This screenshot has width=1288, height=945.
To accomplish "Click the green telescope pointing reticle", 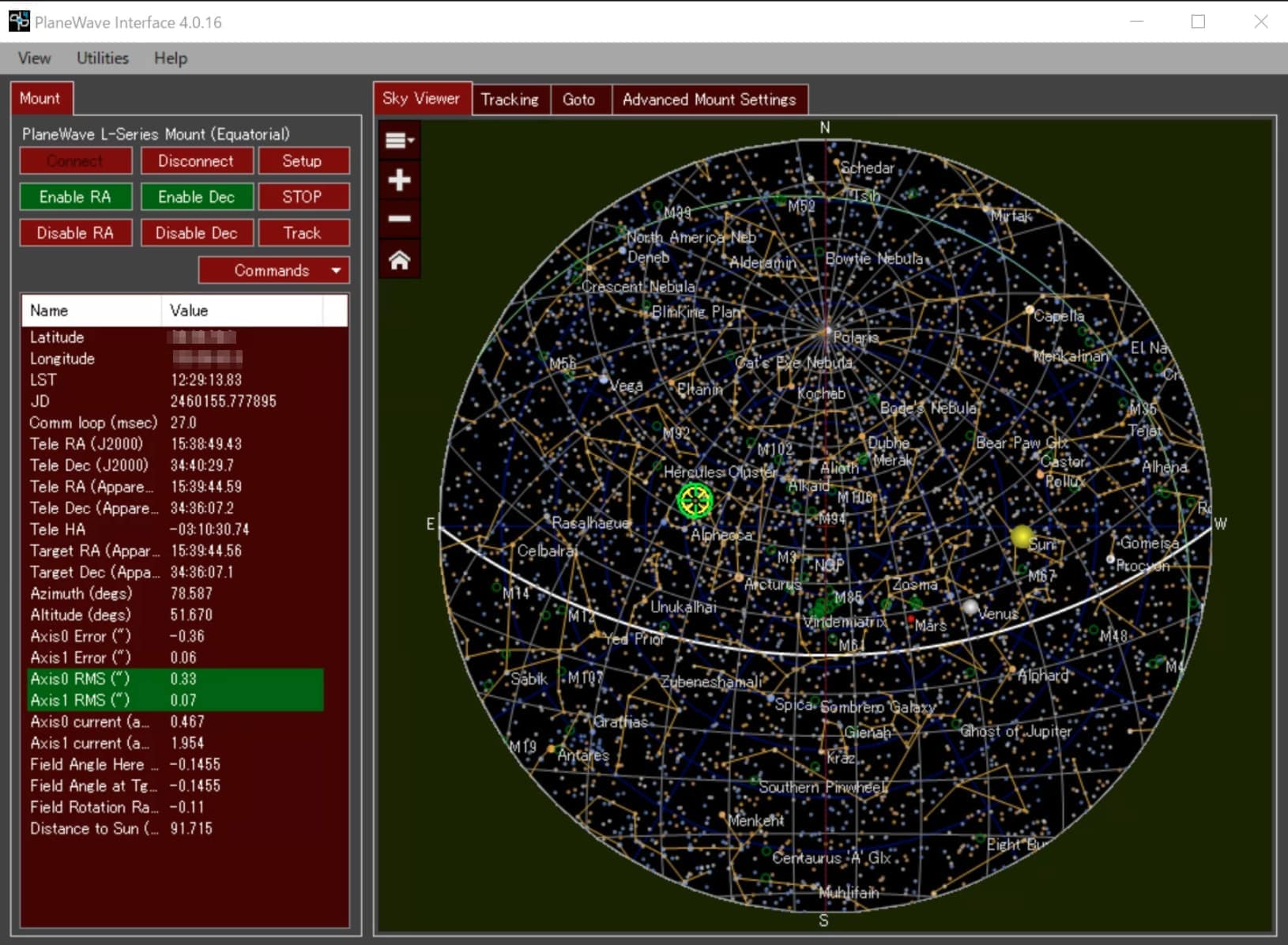I will 695,501.
